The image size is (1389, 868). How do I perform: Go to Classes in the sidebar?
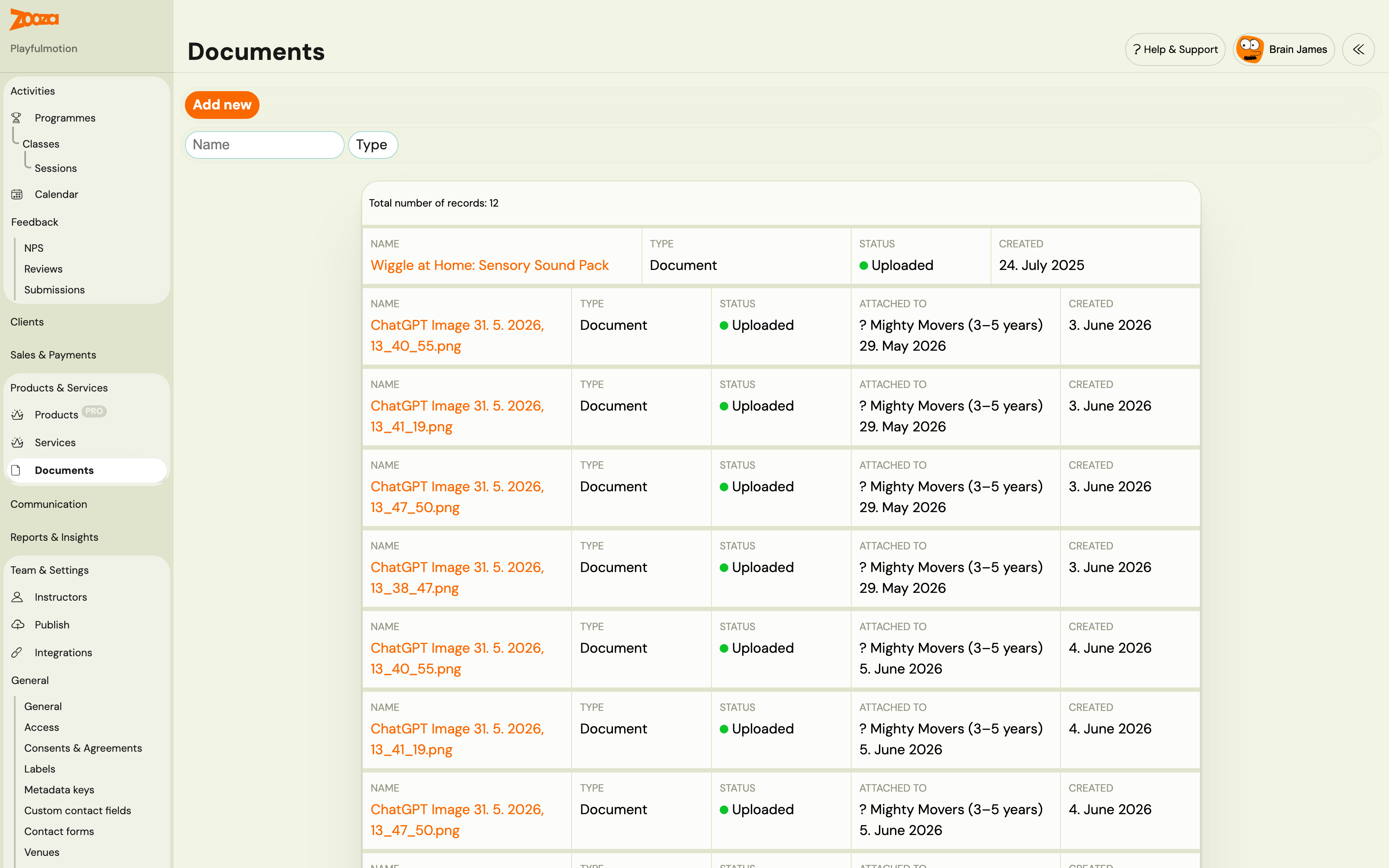click(x=41, y=144)
